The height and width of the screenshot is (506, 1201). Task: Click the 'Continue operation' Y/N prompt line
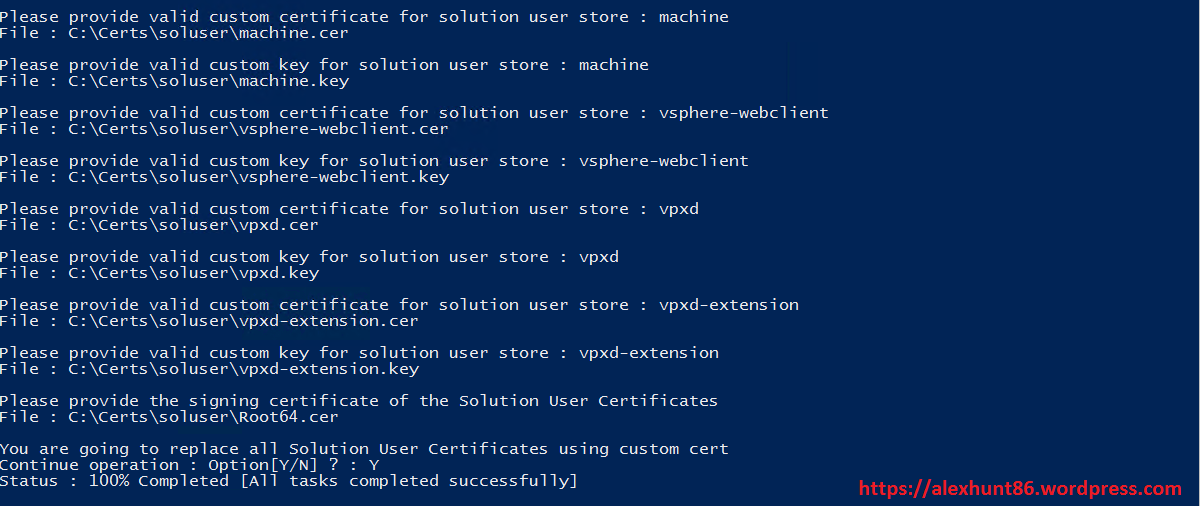[189, 465]
